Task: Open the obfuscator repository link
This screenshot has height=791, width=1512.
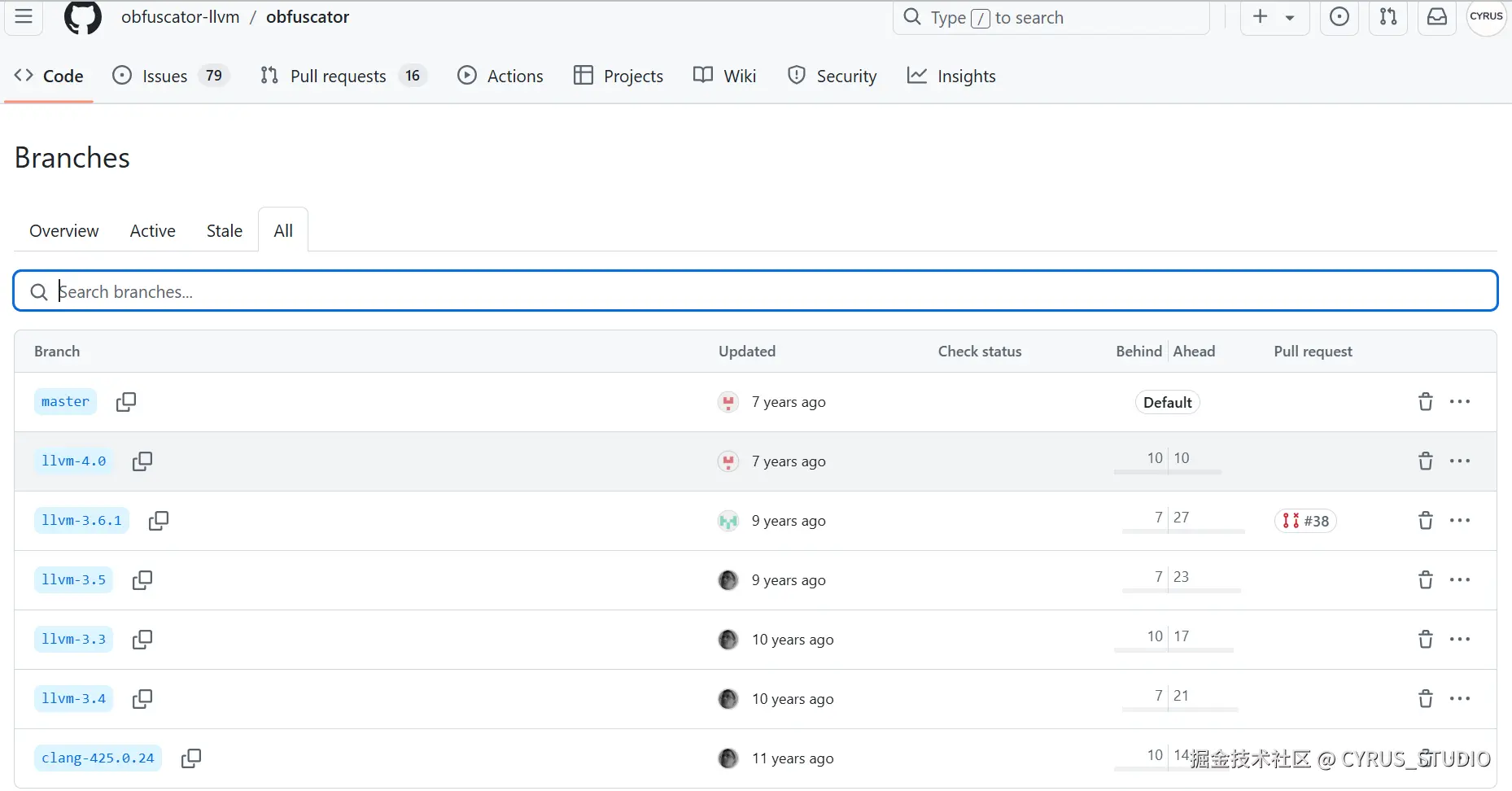Action: click(x=308, y=17)
